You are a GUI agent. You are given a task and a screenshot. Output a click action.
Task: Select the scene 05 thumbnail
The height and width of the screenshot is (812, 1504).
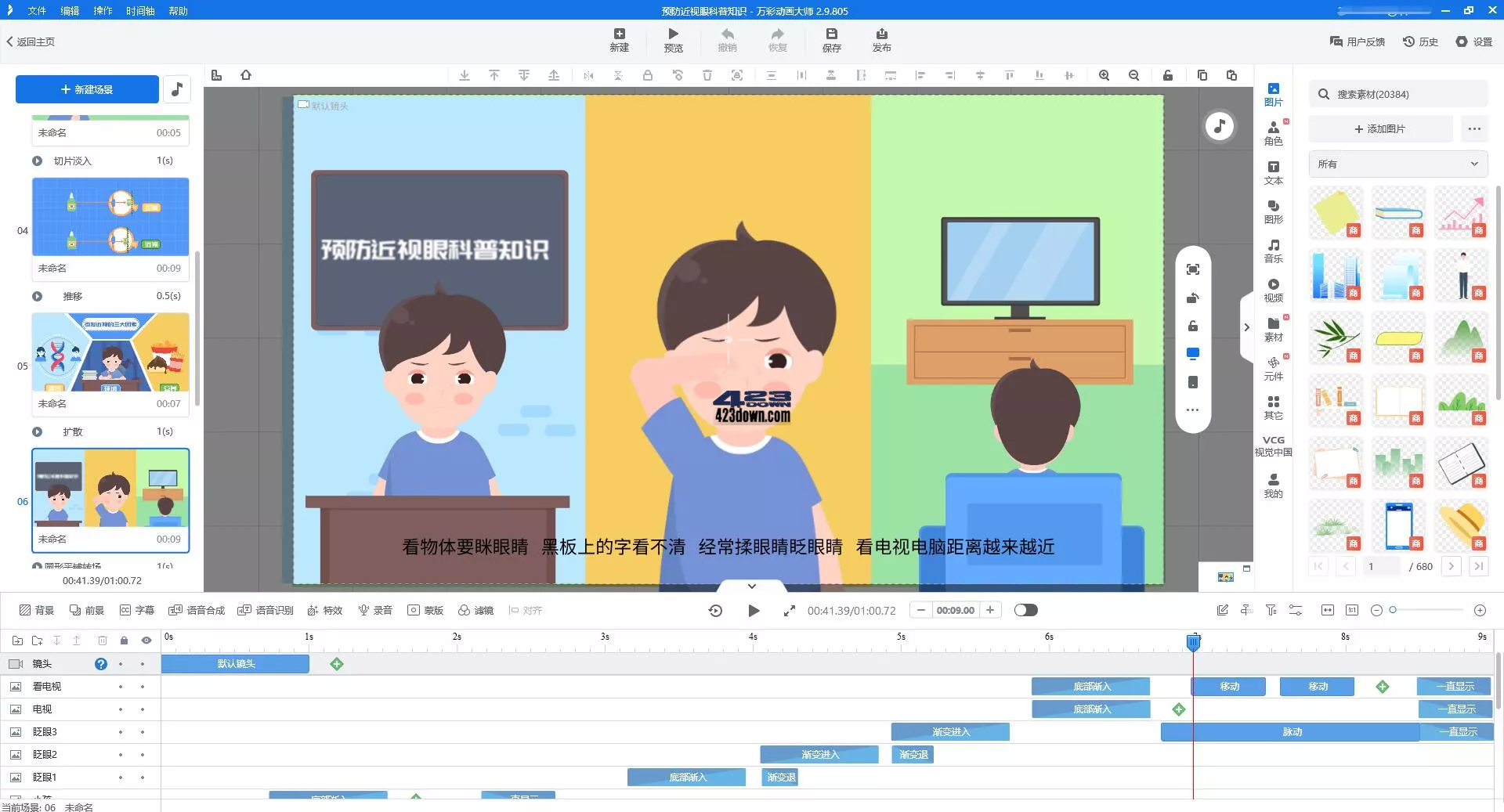click(x=110, y=352)
